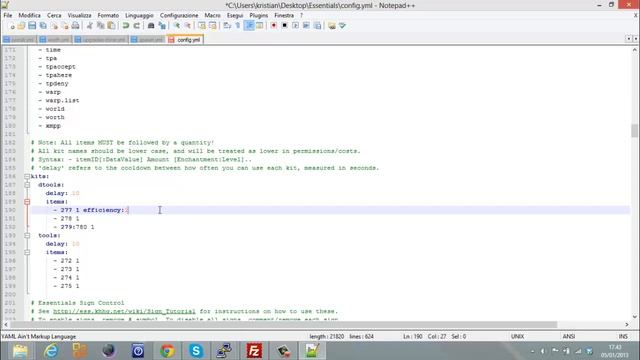Viewport: 640px width, 360px height.
Task: Click the Save All toolbar icon
Action: (42, 26)
